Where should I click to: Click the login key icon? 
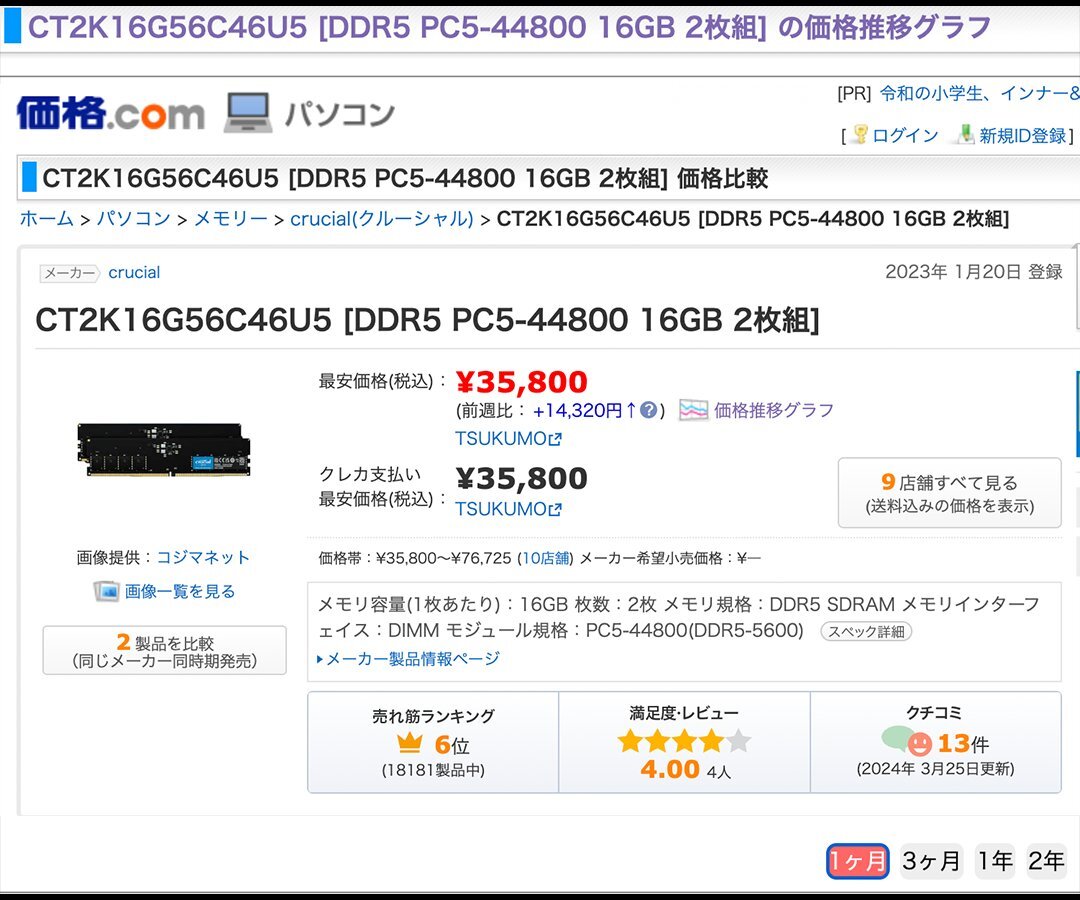click(x=860, y=134)
